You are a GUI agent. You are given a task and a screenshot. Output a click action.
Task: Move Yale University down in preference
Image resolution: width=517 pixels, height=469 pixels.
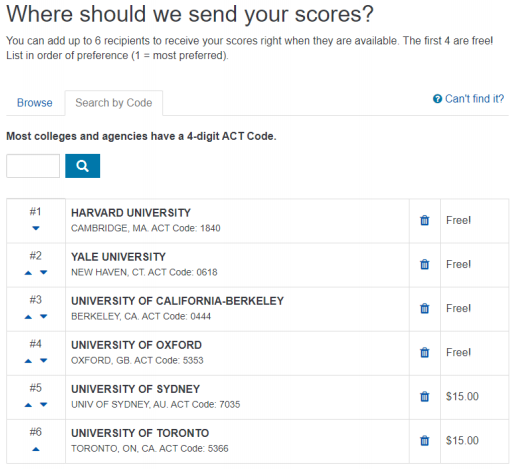click(x=44, y=272)
